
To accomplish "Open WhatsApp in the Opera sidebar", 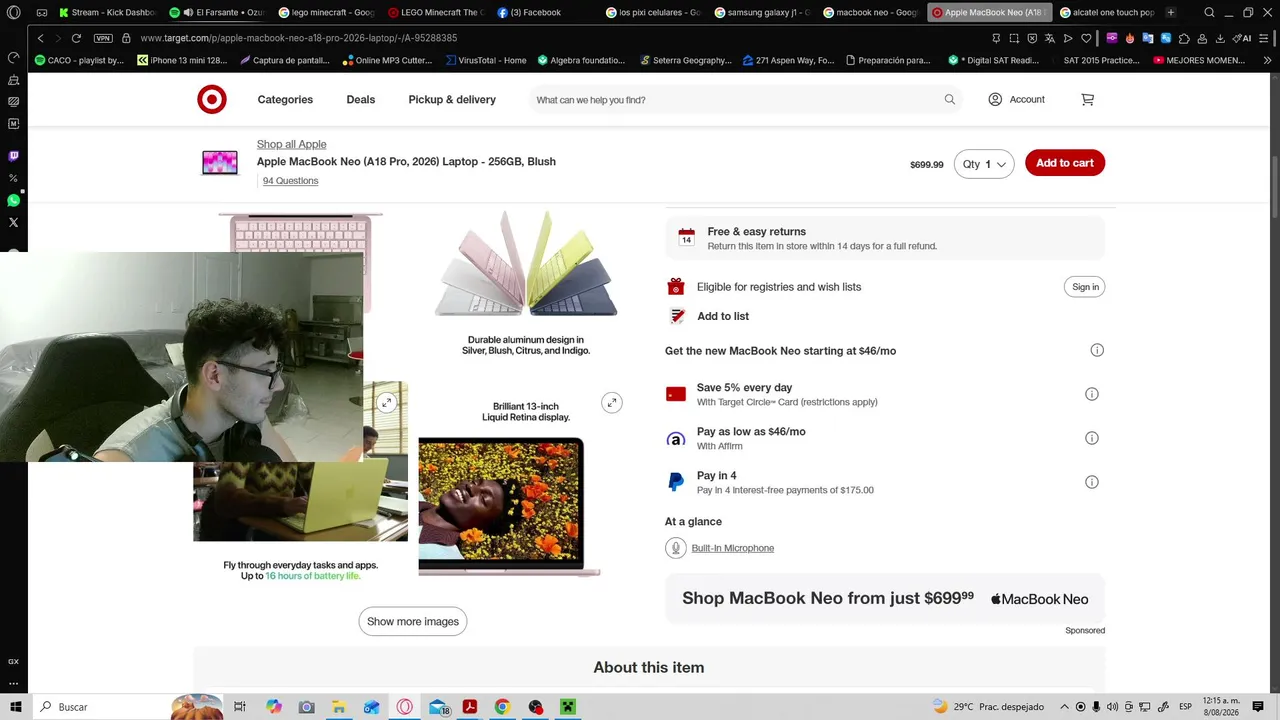I will (x=13, y=200).
